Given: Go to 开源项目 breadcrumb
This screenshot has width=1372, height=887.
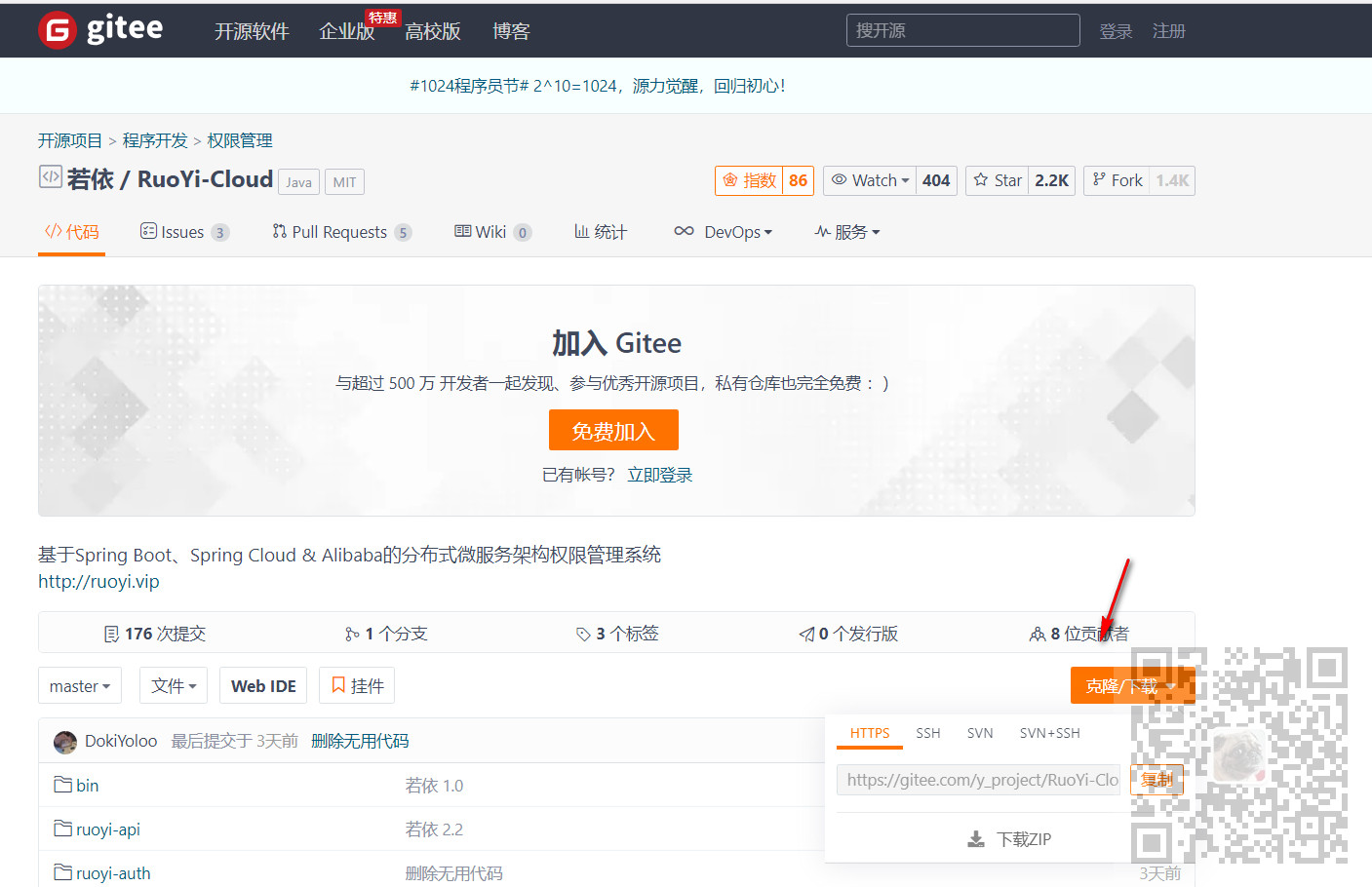Looking at the screenshot, I should [x=70, y=140].
